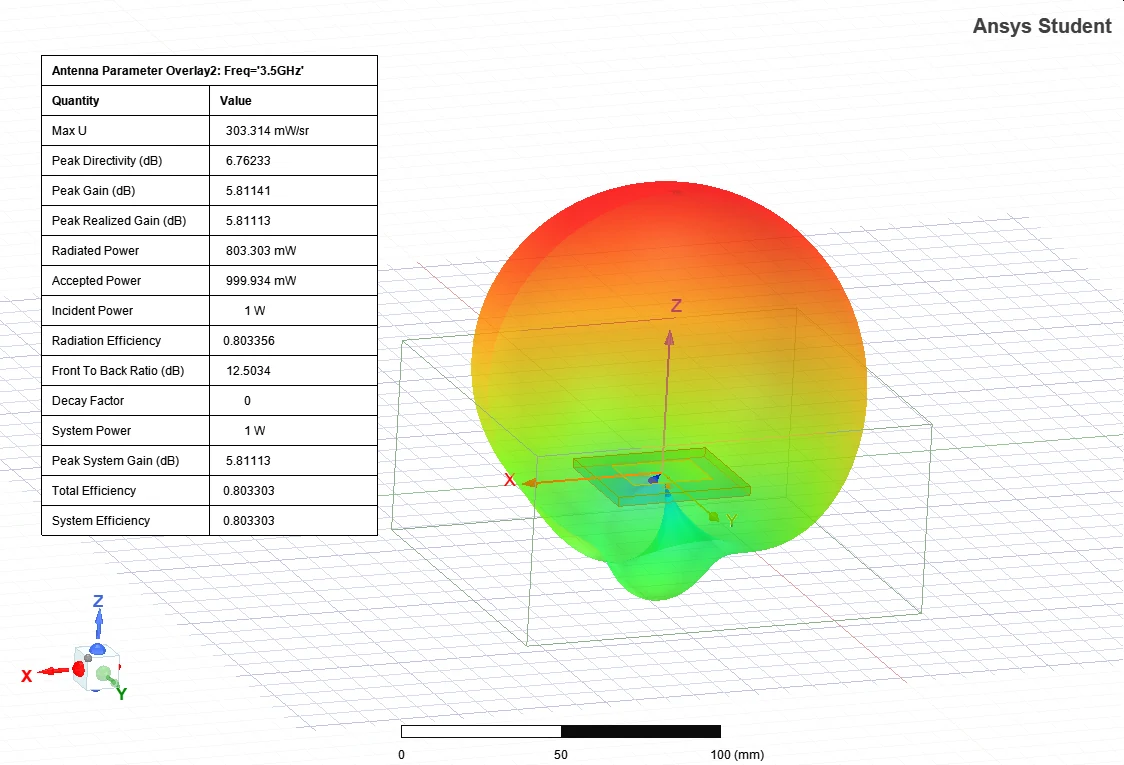Click the blue Z ball on the orientation gizmo
This screenshot has height=765, width=1124.
(97, 649)
